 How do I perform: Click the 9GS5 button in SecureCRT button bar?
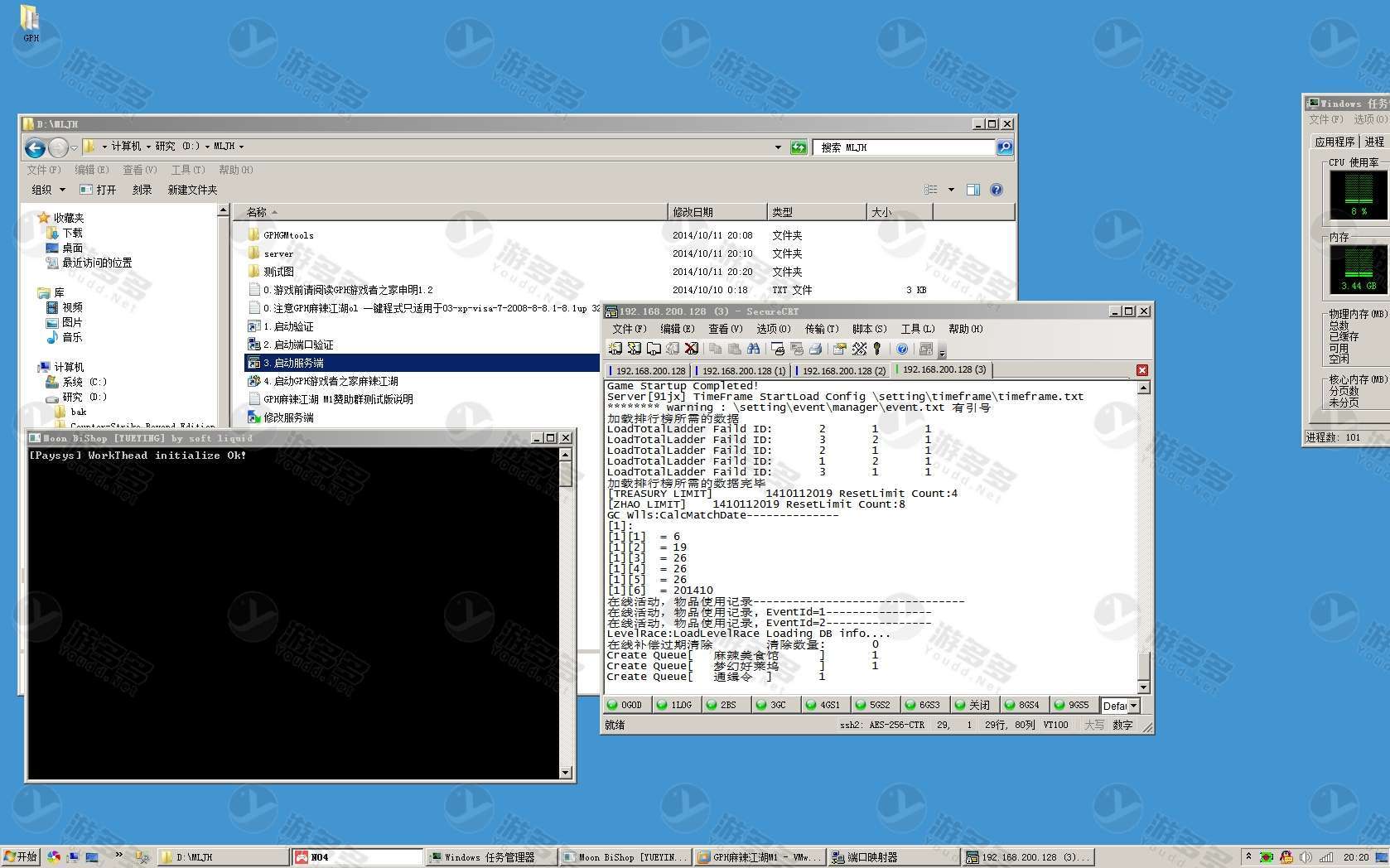(1073, 705)
